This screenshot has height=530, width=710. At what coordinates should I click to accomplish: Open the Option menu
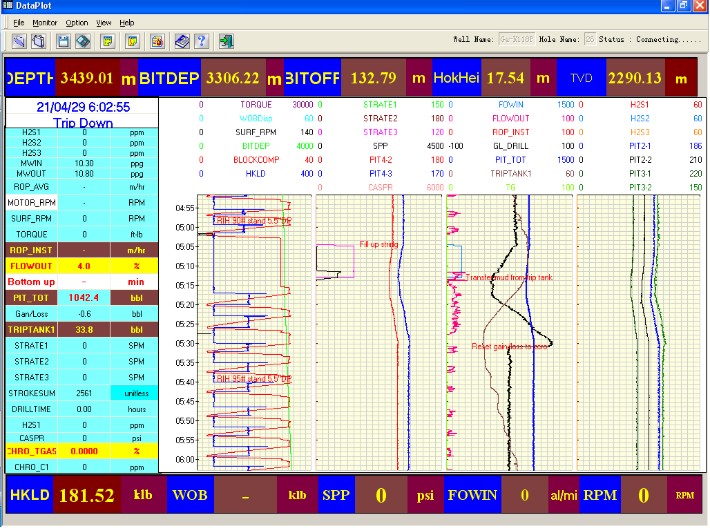[77, 21]
